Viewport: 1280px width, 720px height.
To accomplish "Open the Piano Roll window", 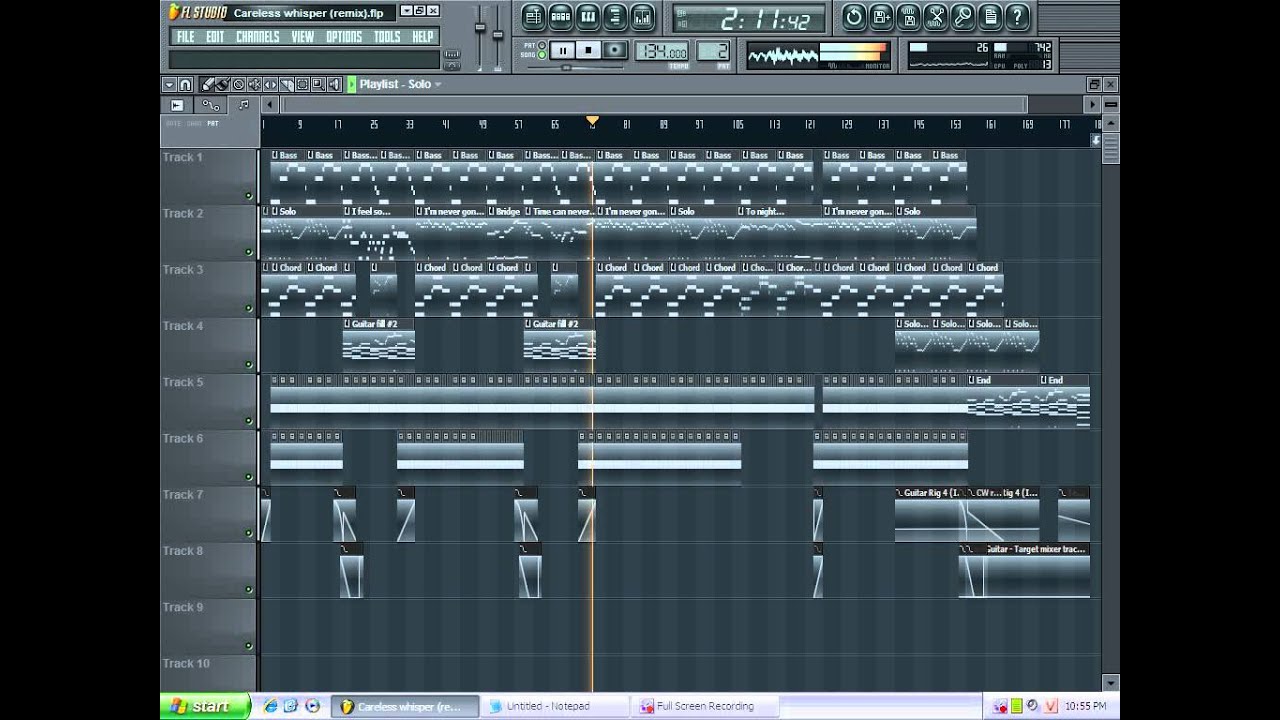I will click(588, 16).
